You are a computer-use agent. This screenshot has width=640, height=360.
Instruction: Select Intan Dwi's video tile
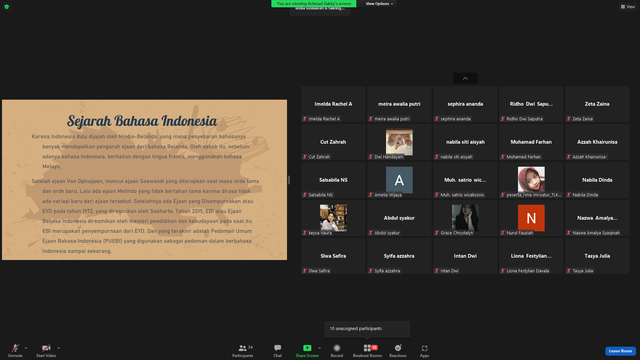coord(465,256)
